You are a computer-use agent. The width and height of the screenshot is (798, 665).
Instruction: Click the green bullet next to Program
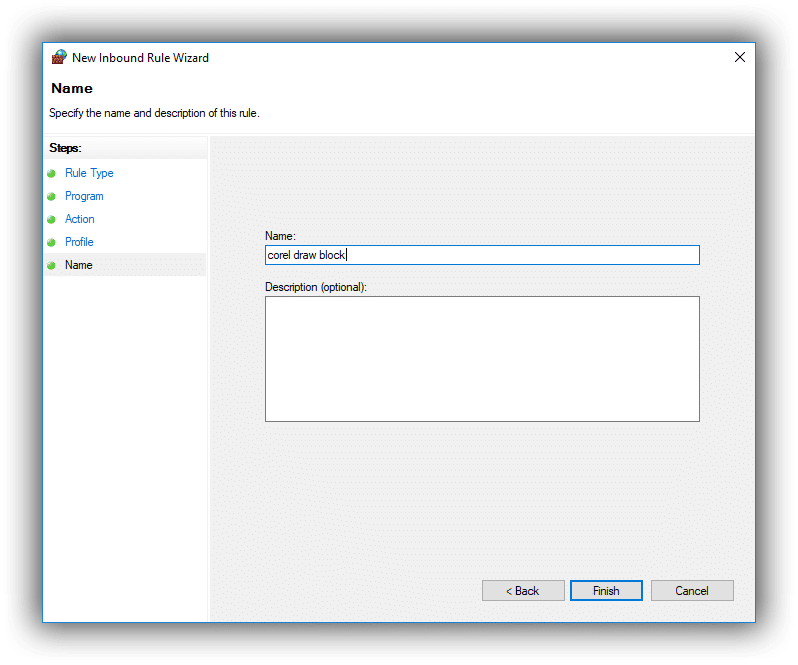point(51,196)
